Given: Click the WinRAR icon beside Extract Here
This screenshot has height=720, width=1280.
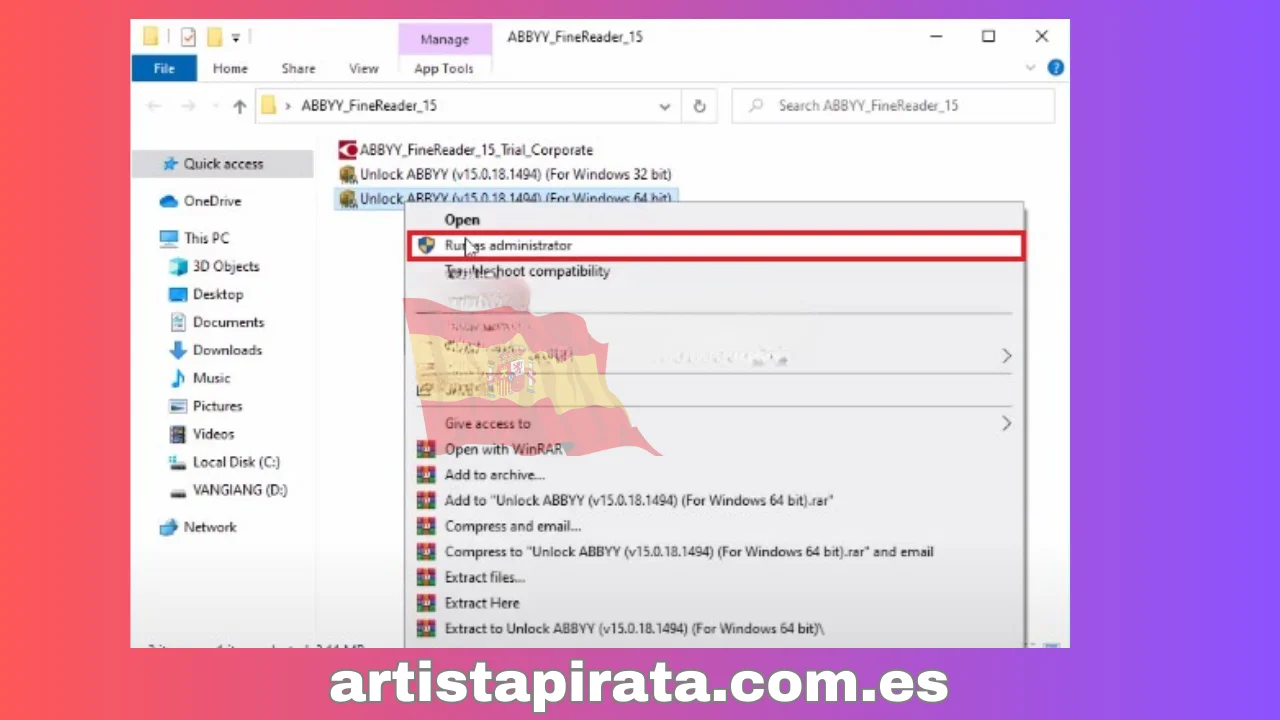Looking at the screenshot, I should (426, 603).
